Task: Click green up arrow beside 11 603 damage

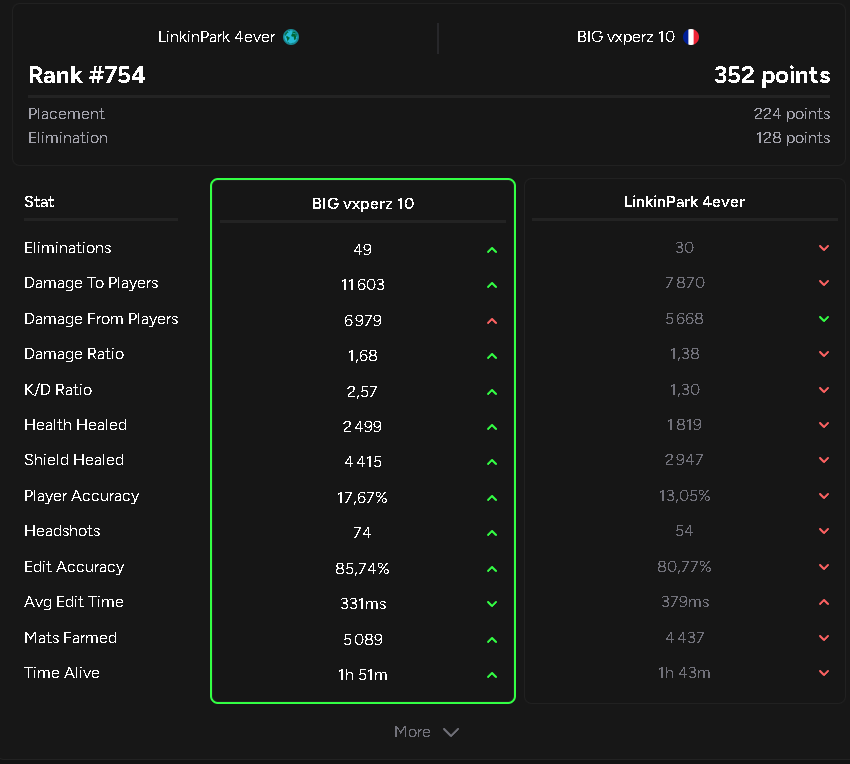Action: (x=492, y=285)
